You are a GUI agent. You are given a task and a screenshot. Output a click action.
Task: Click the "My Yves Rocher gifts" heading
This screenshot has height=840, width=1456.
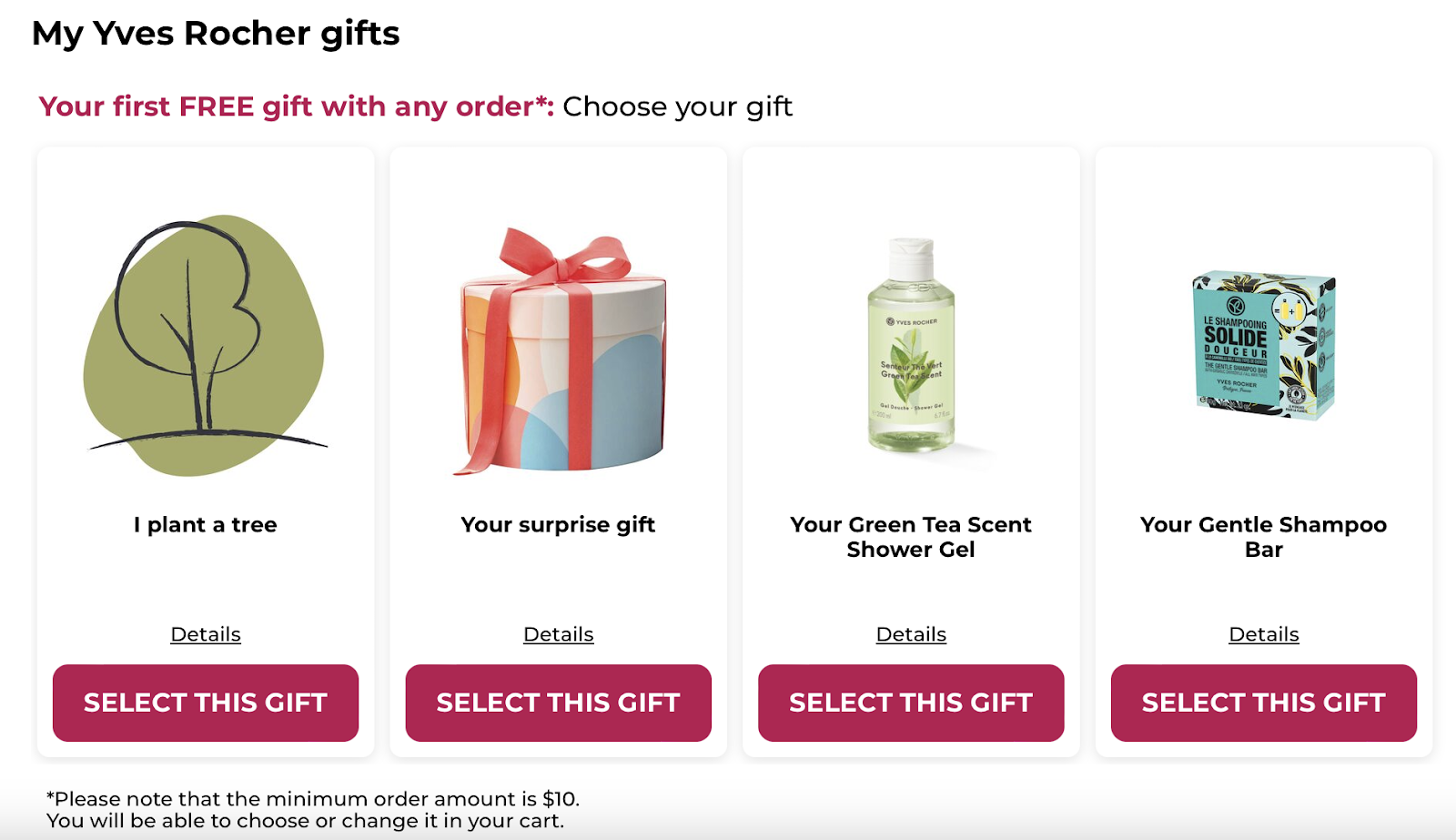click(x=216, y=34)
